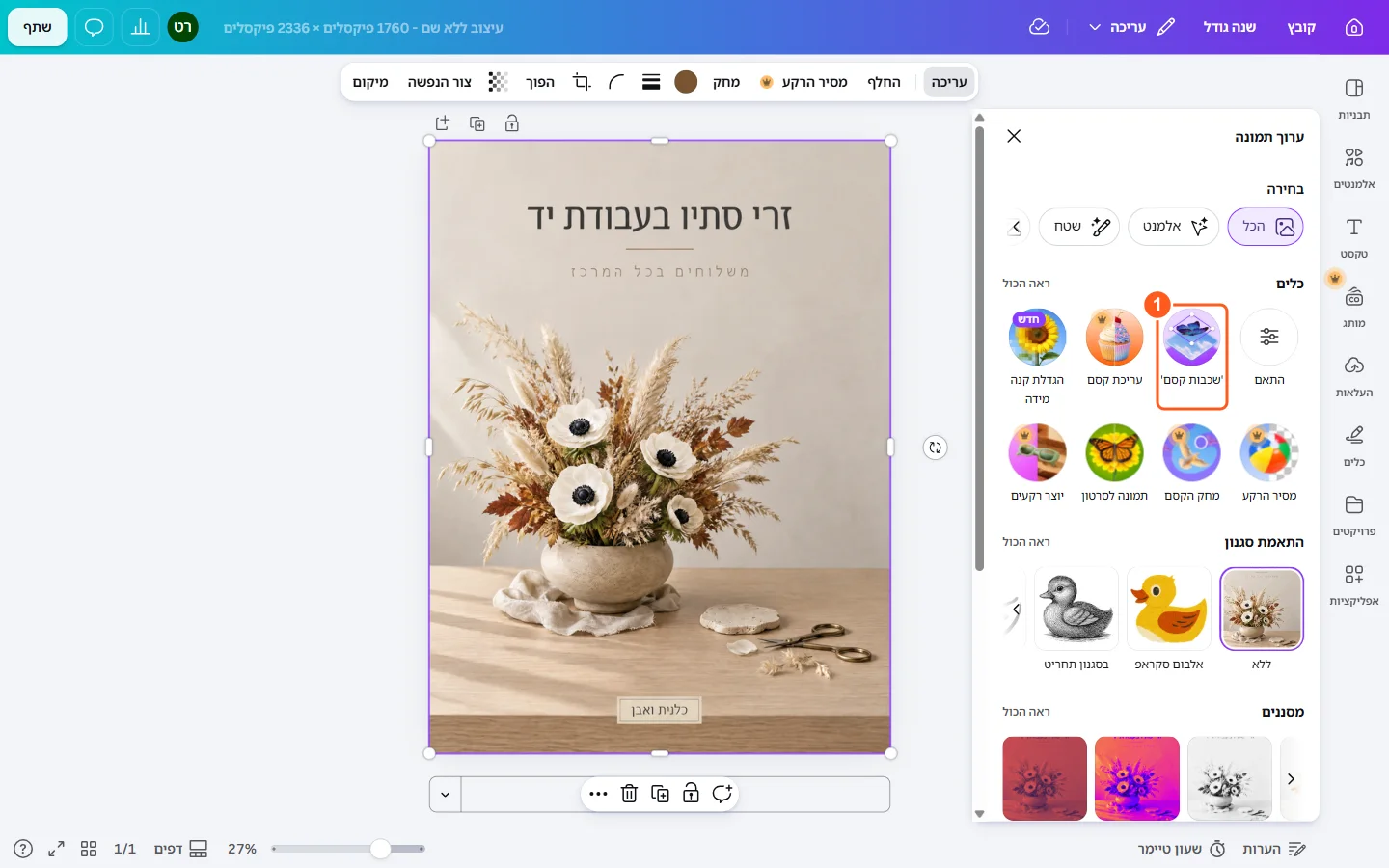
Task: Open the 27% zoom level menu
Action: 242,849
